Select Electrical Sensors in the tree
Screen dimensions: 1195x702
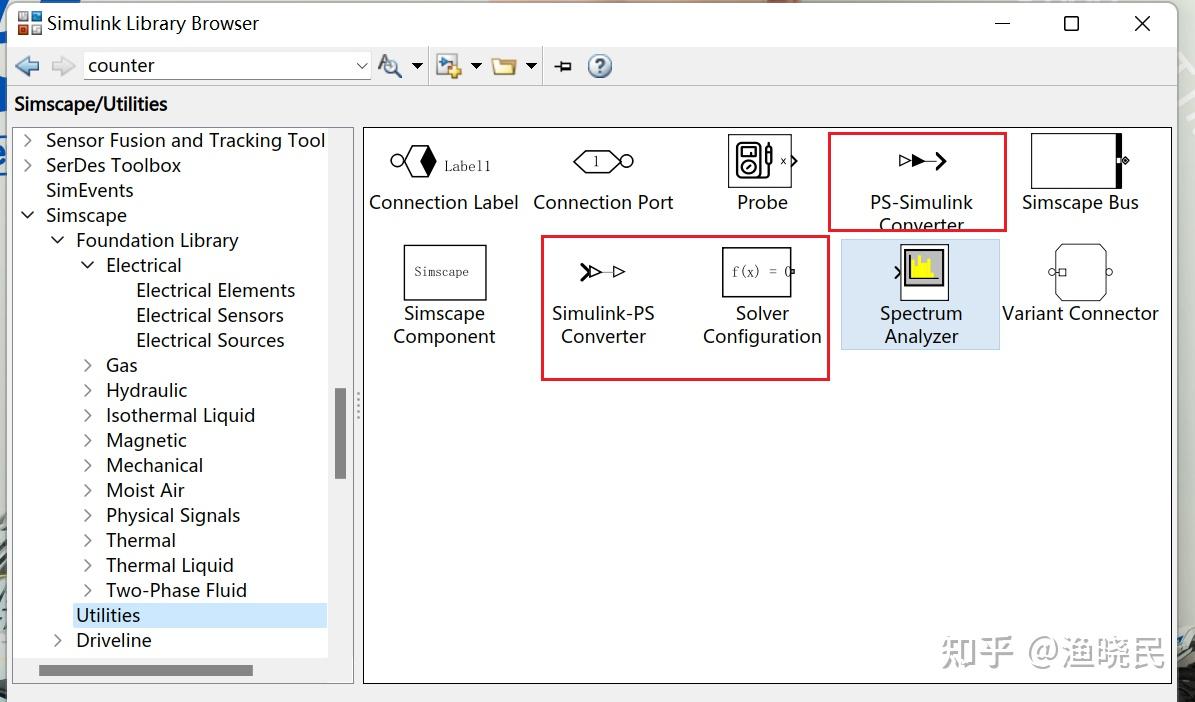point(210,315)
